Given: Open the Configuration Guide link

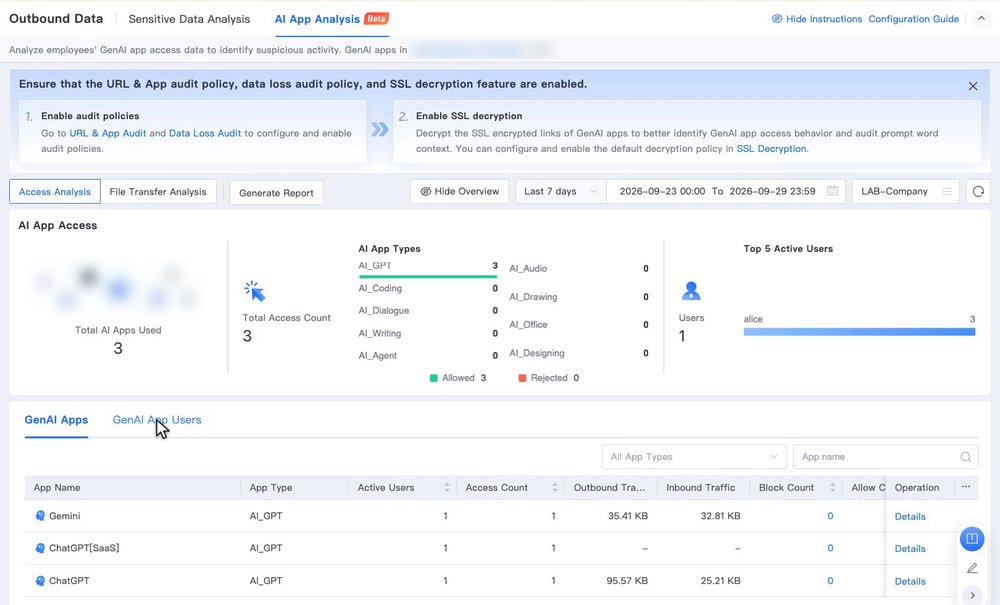Looking at the screenshot, I should point(913,19).
